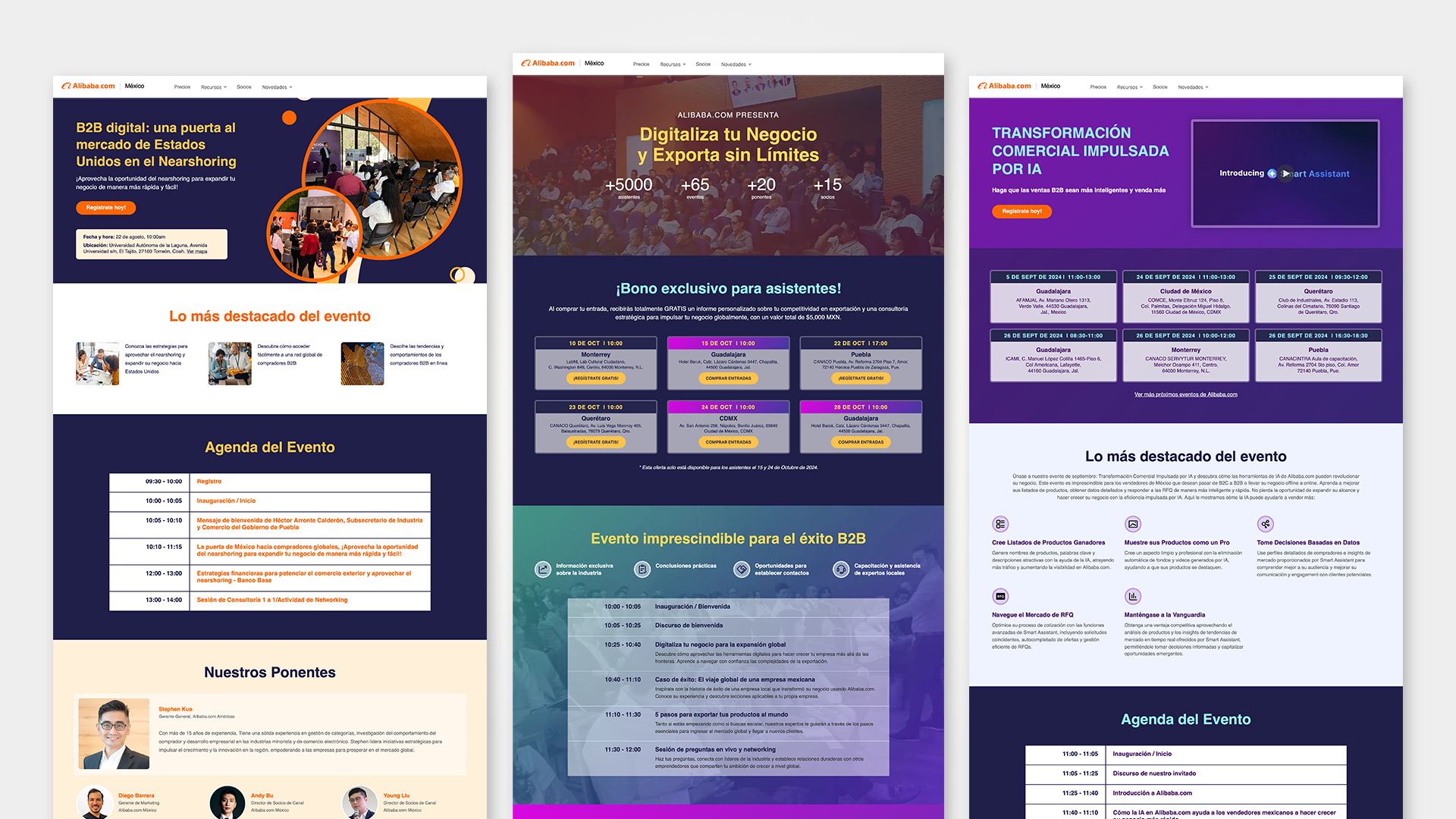The height and width of the screenshot is (819, 1456).
Task: Click the data-share icon above Tome Decisiones
Action: (1265, 524)
